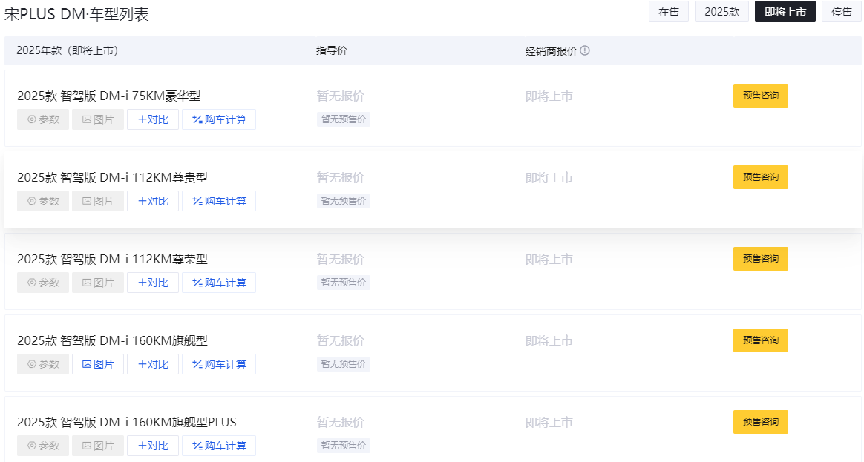Viewport: 864px width, 462px height.
Task: Add 160KM旗舰型PLUS to 对比 comparison
Action: [153, 445]
